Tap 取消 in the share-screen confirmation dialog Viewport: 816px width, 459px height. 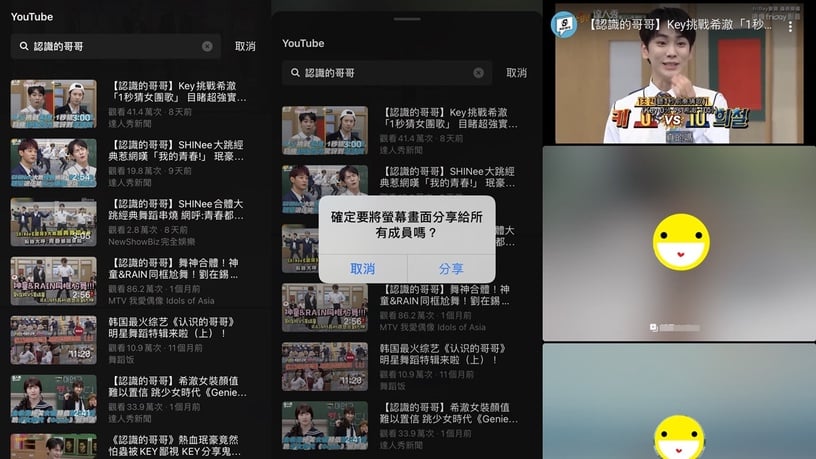[x=363, y=269]
